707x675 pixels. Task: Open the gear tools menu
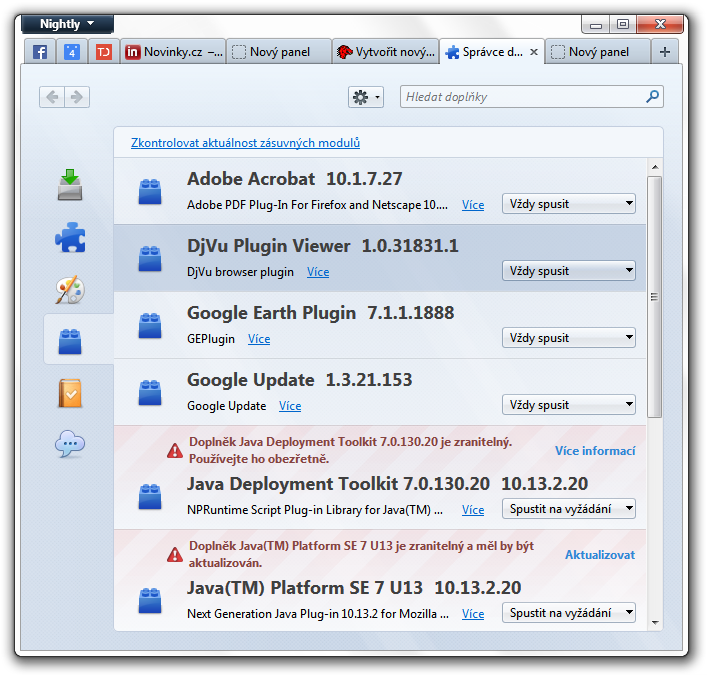click(366, 97)
